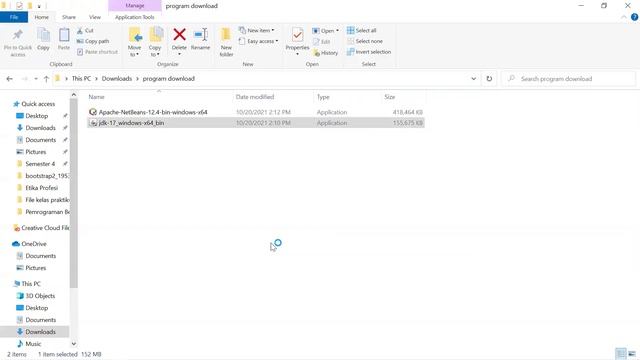Click This PC in address path

click(x=81, y=78)
